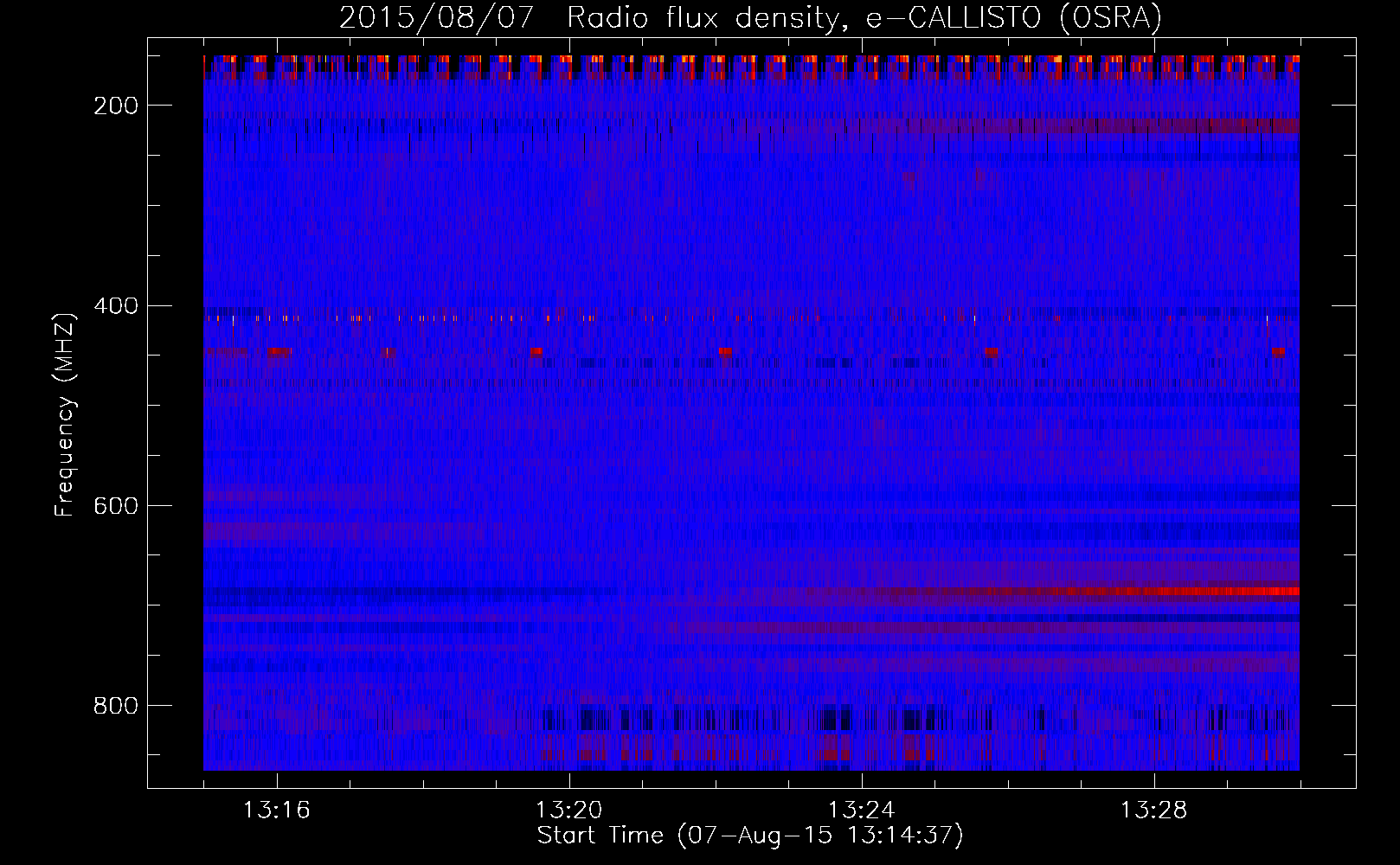Click the 400 frequency tick label
Image resolution: width=1400 pixels, height=865 pixels.
click(115, 305)
